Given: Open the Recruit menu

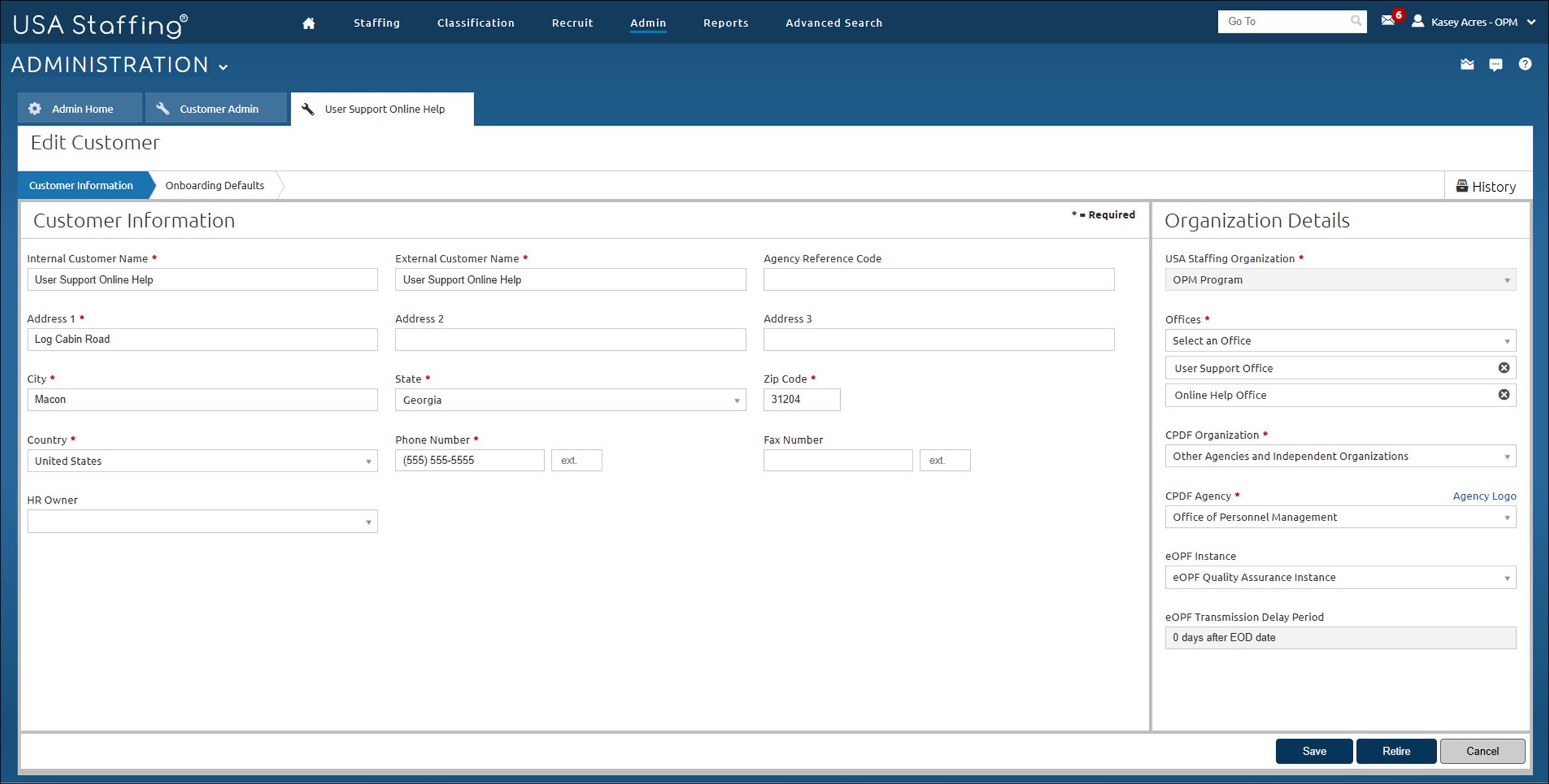Looking at the screenshot, I should tap(572, 23).
